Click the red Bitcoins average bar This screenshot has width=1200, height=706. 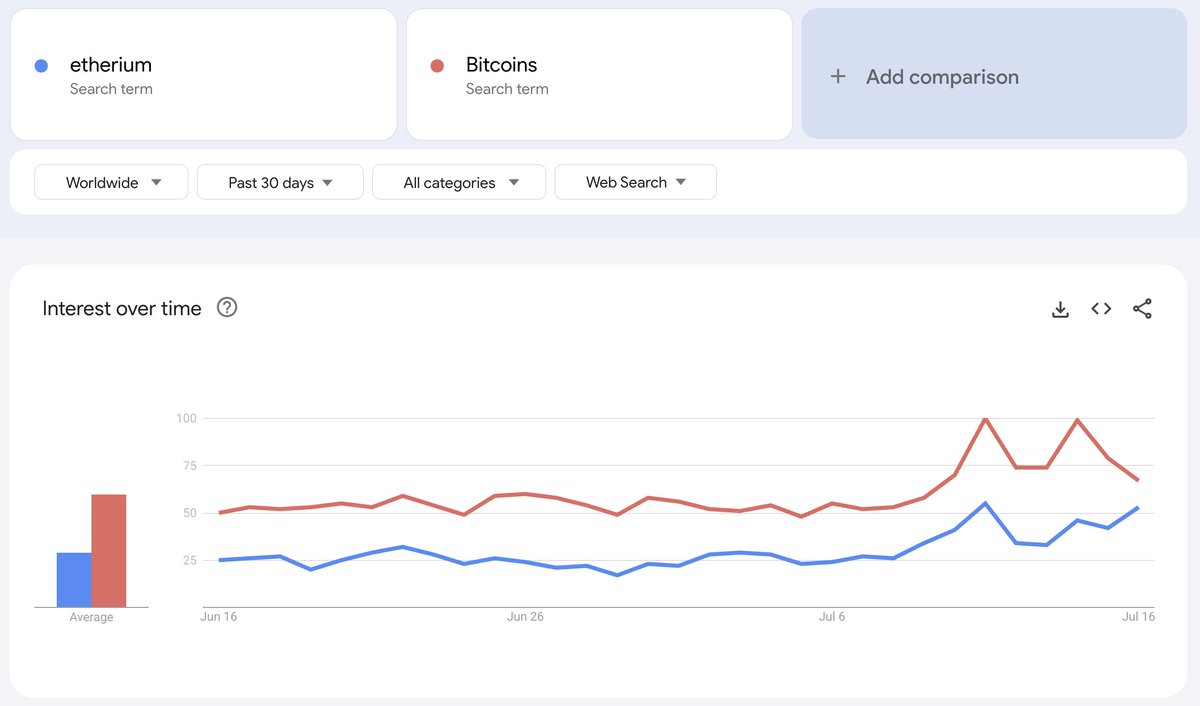point(109,551)
